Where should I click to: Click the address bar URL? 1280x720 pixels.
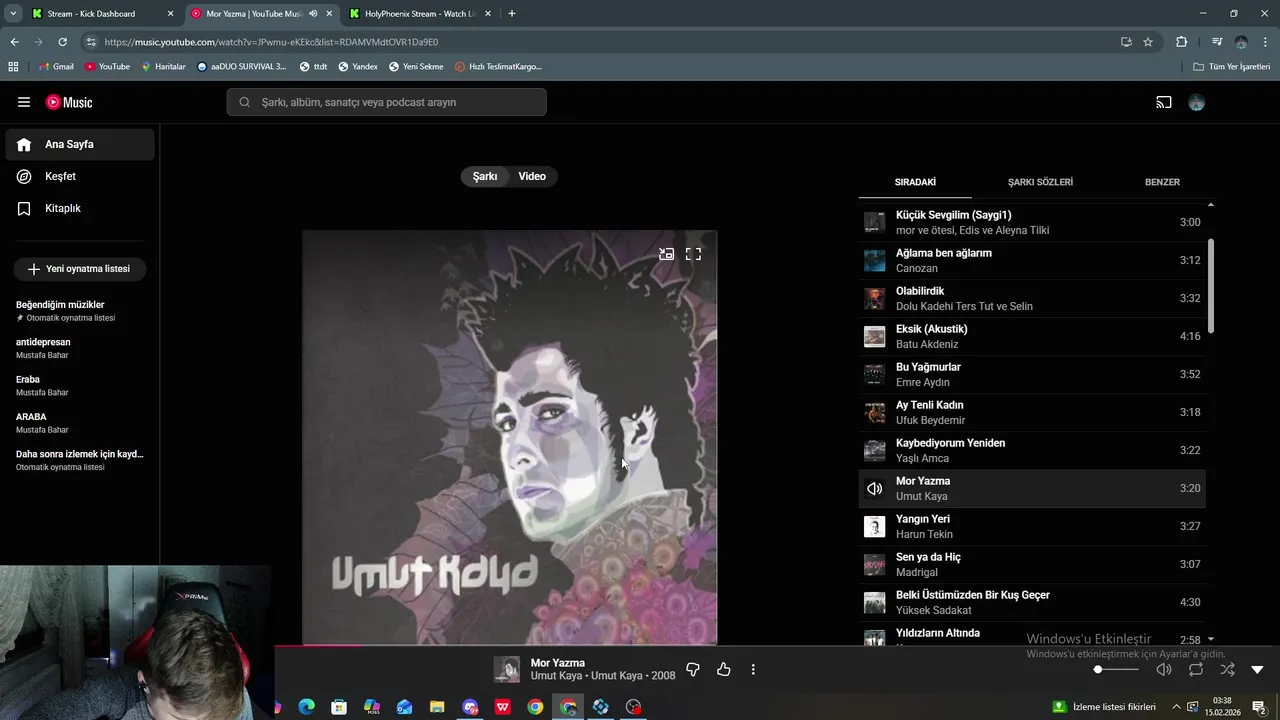point(271,42)
